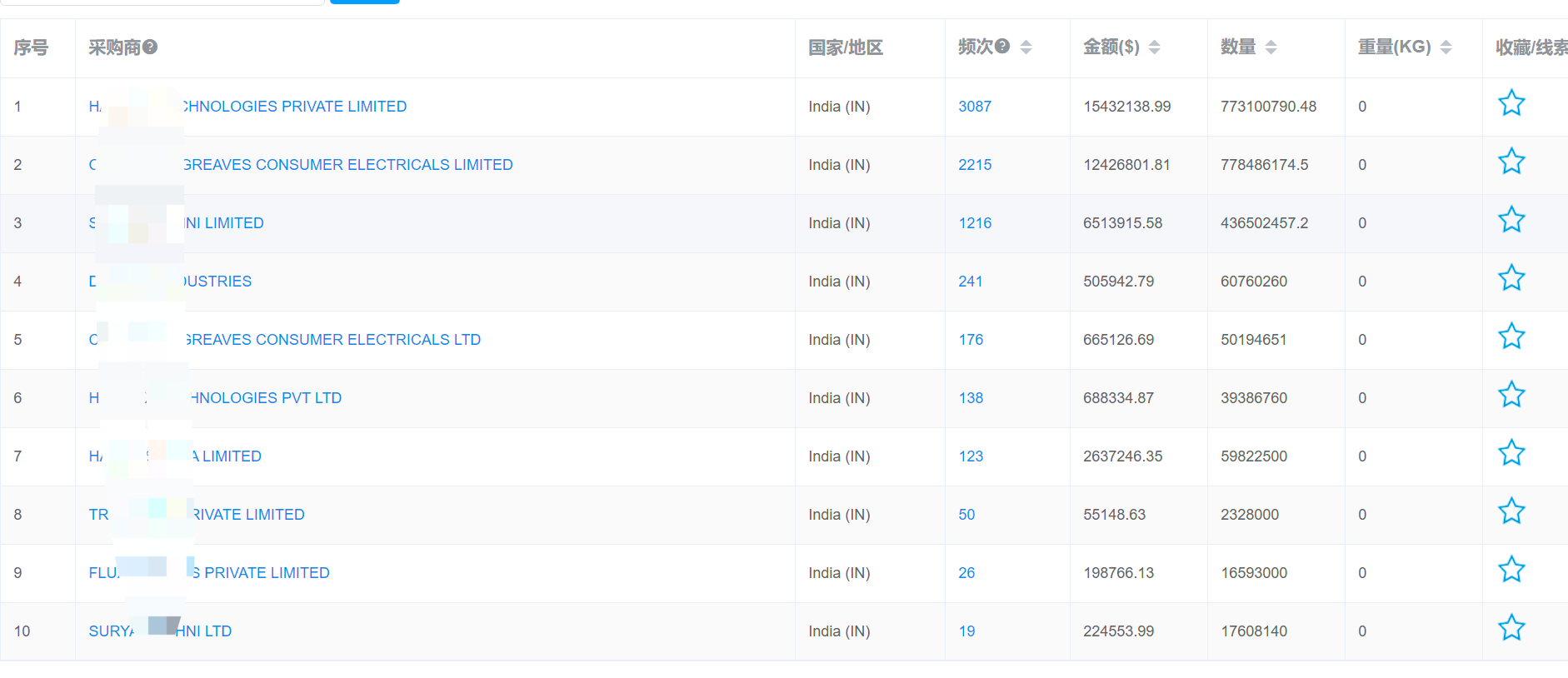
Task: Open the row 7 buyer link ending A LIMITED
Action: point(175,456)
